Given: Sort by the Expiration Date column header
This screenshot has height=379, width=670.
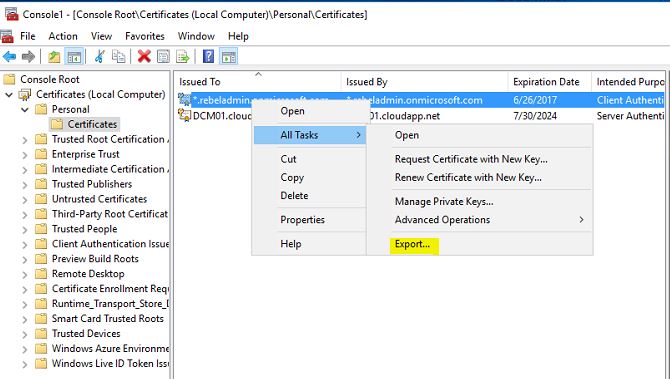Looking at the screenshot, I should (x=550, y=82).
